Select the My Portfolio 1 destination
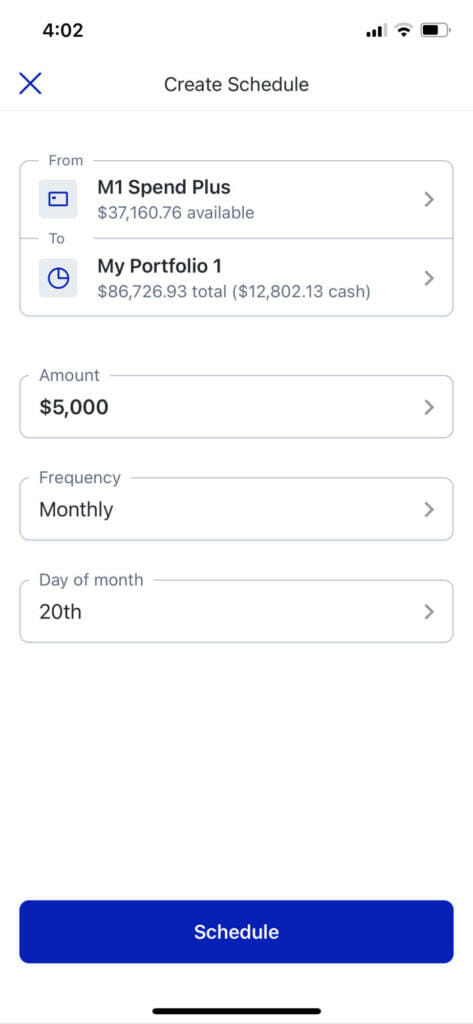 click(236, 278)
